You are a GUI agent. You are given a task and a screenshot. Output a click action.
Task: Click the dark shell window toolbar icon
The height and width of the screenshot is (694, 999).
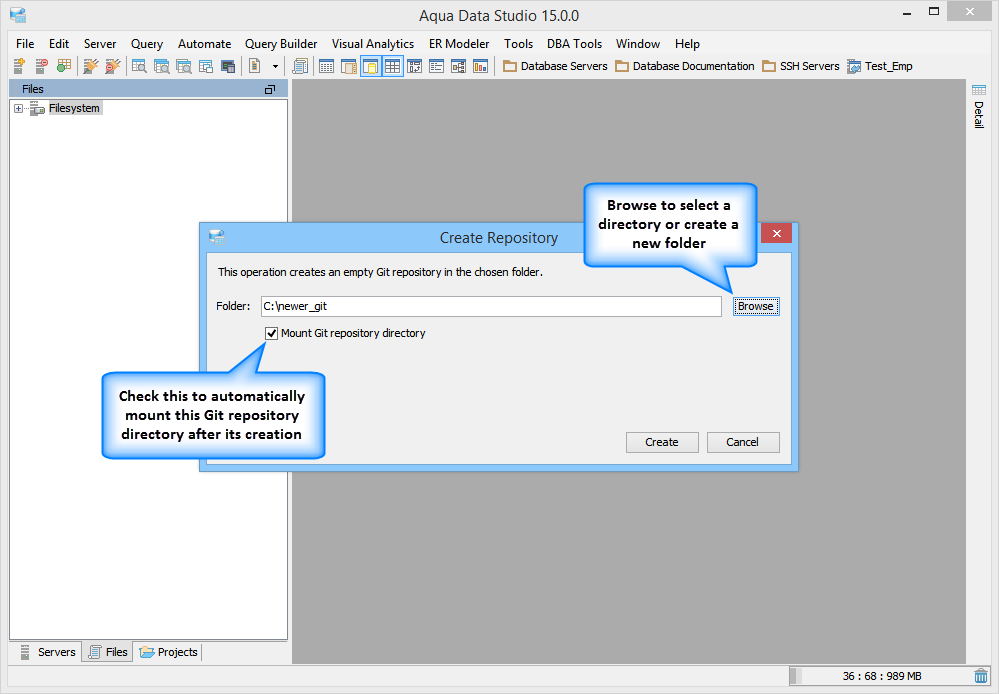coord(227,66)
